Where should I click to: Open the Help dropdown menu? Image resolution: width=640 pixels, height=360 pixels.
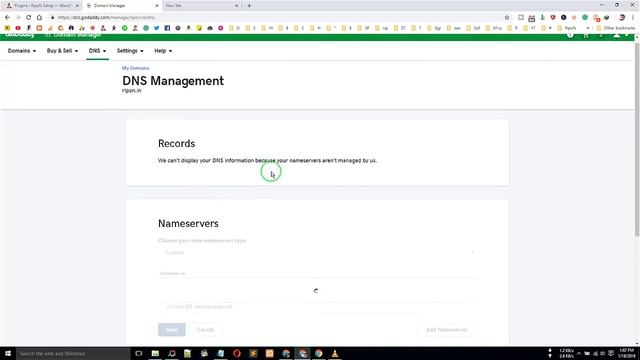point(163,51)
